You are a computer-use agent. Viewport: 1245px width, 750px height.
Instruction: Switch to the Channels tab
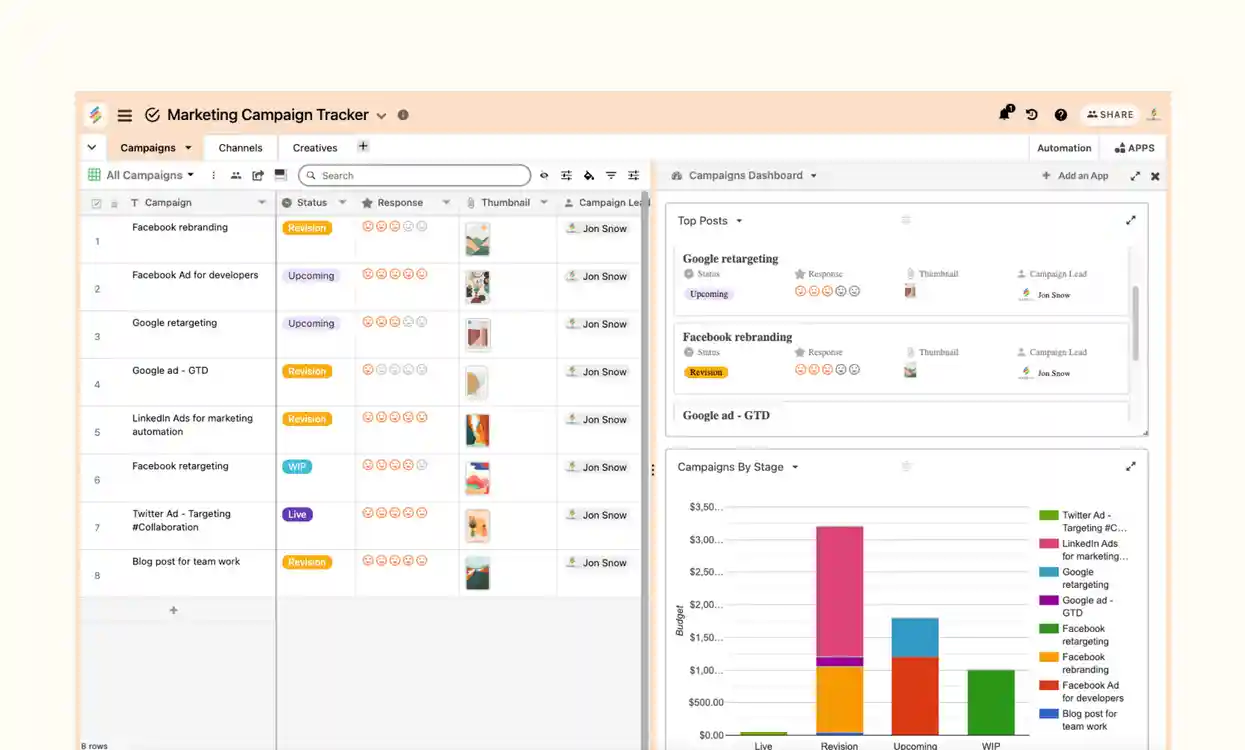click(240, 147)
